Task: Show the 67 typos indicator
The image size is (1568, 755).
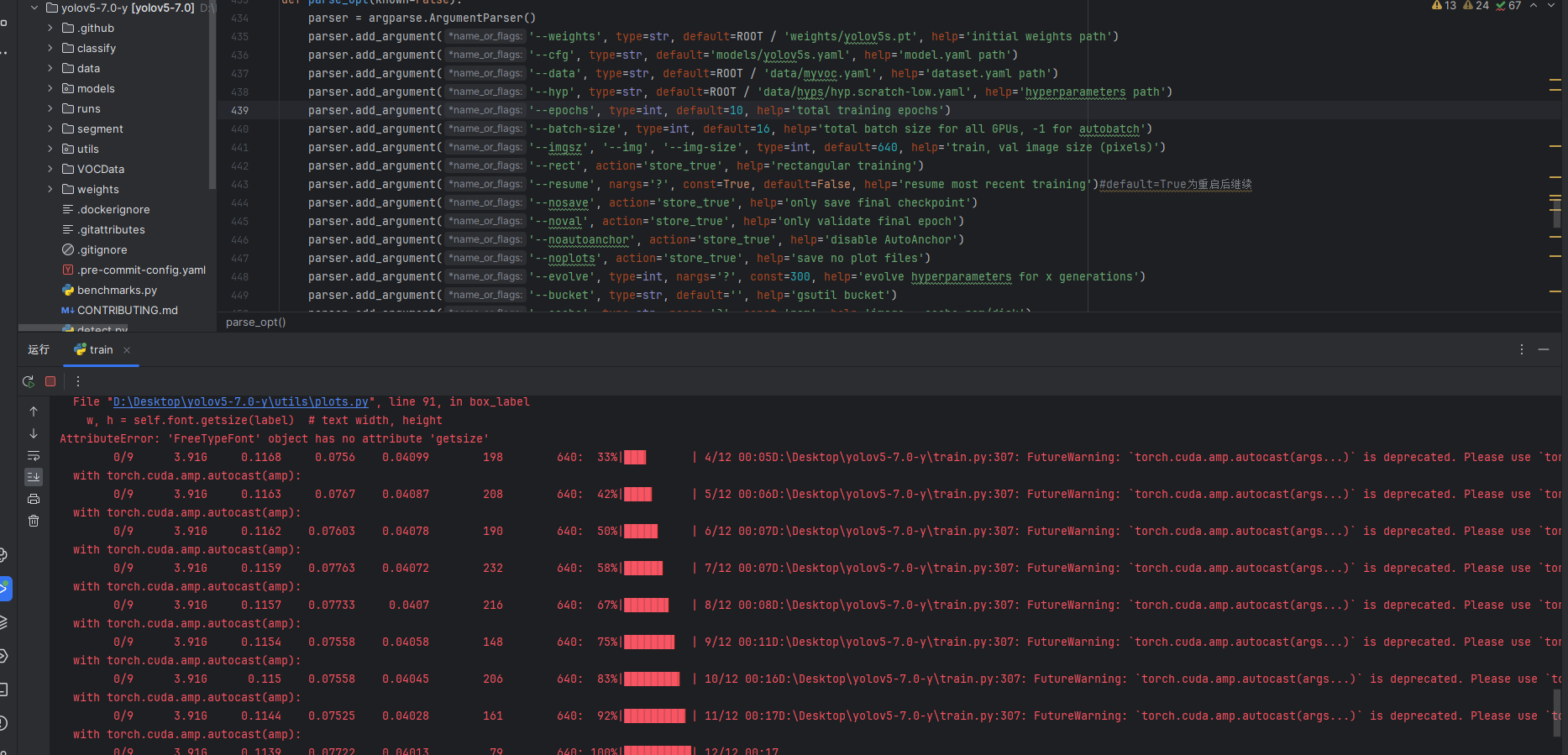Action: tap(1508, 6)
